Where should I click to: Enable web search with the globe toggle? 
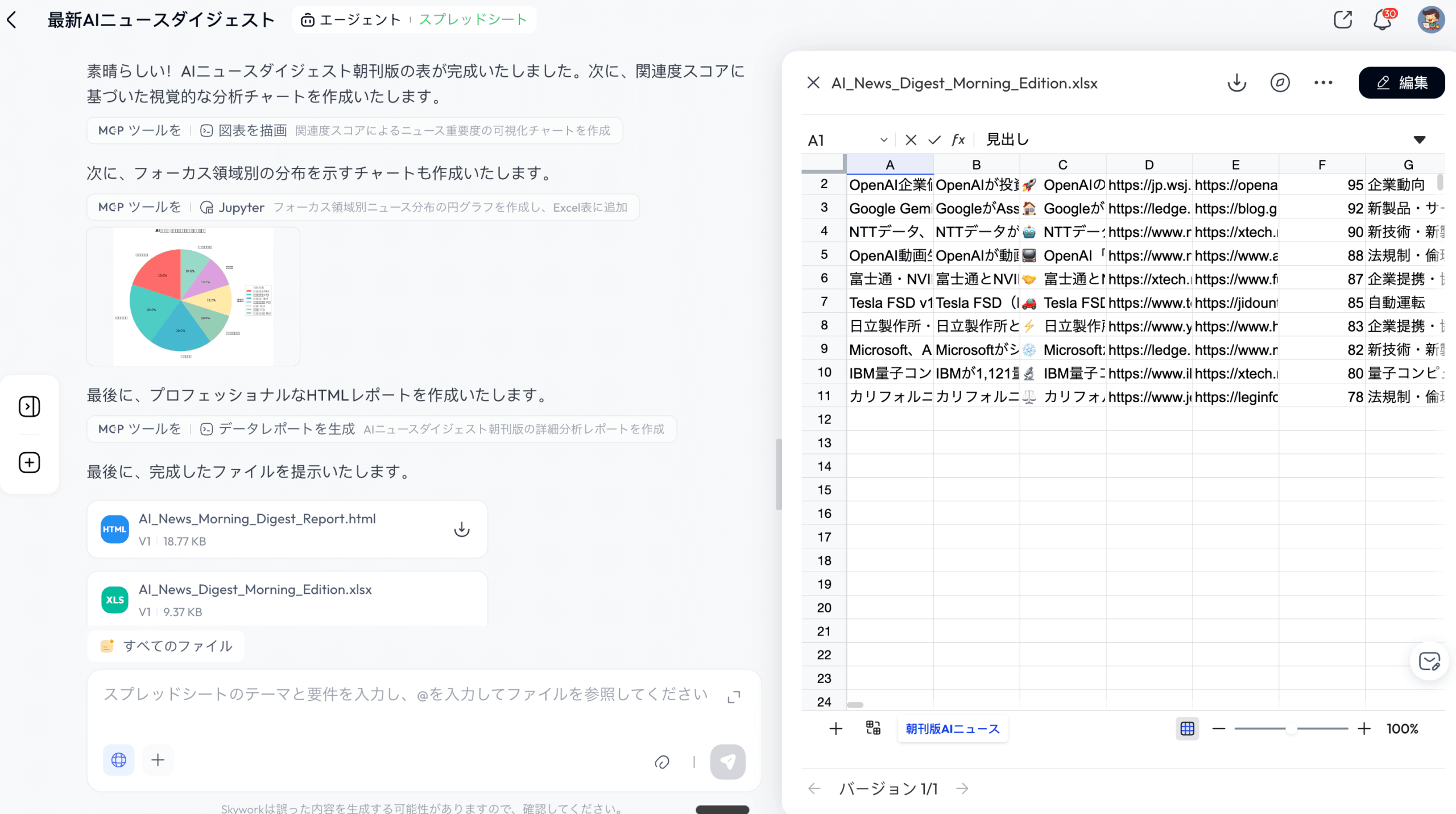118,760
